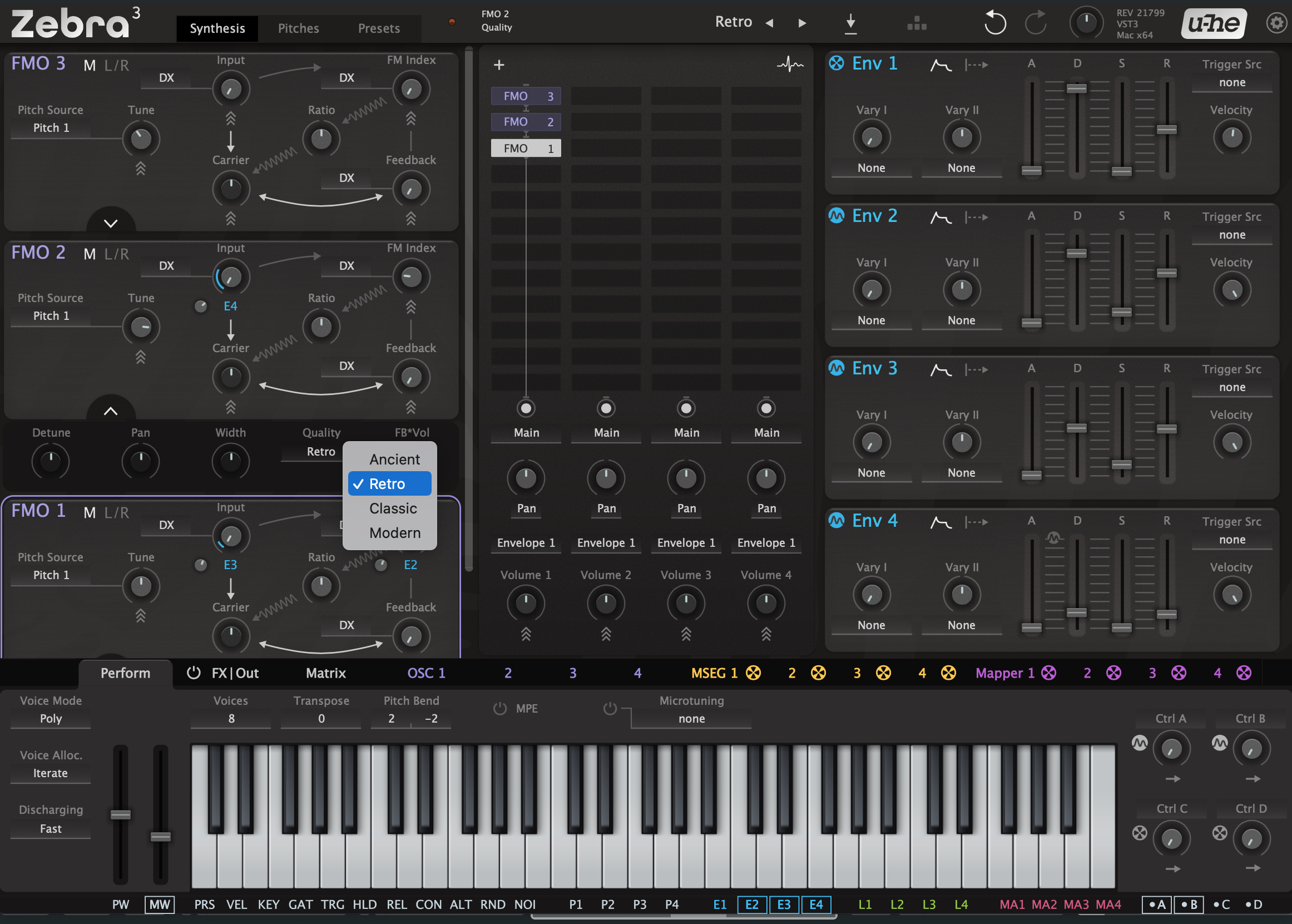Collapse the FMO 2 extra panel chevron

(111, 411)
